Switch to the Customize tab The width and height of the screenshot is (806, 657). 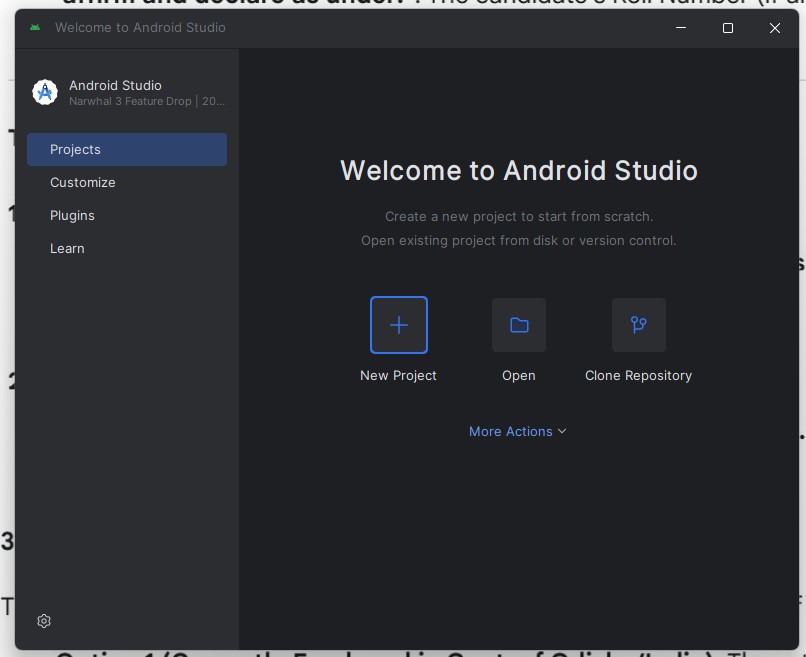click(83, 182)
